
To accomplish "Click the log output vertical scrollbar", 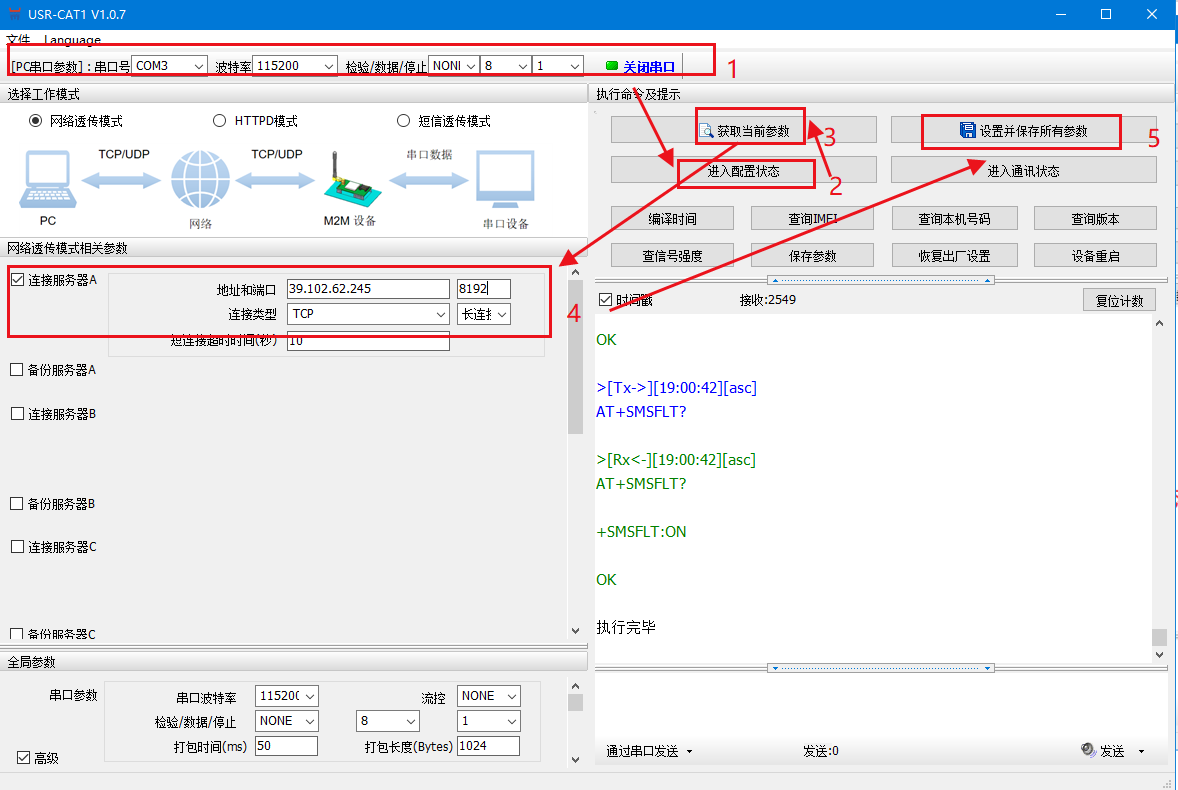I will pos(1159,480).
